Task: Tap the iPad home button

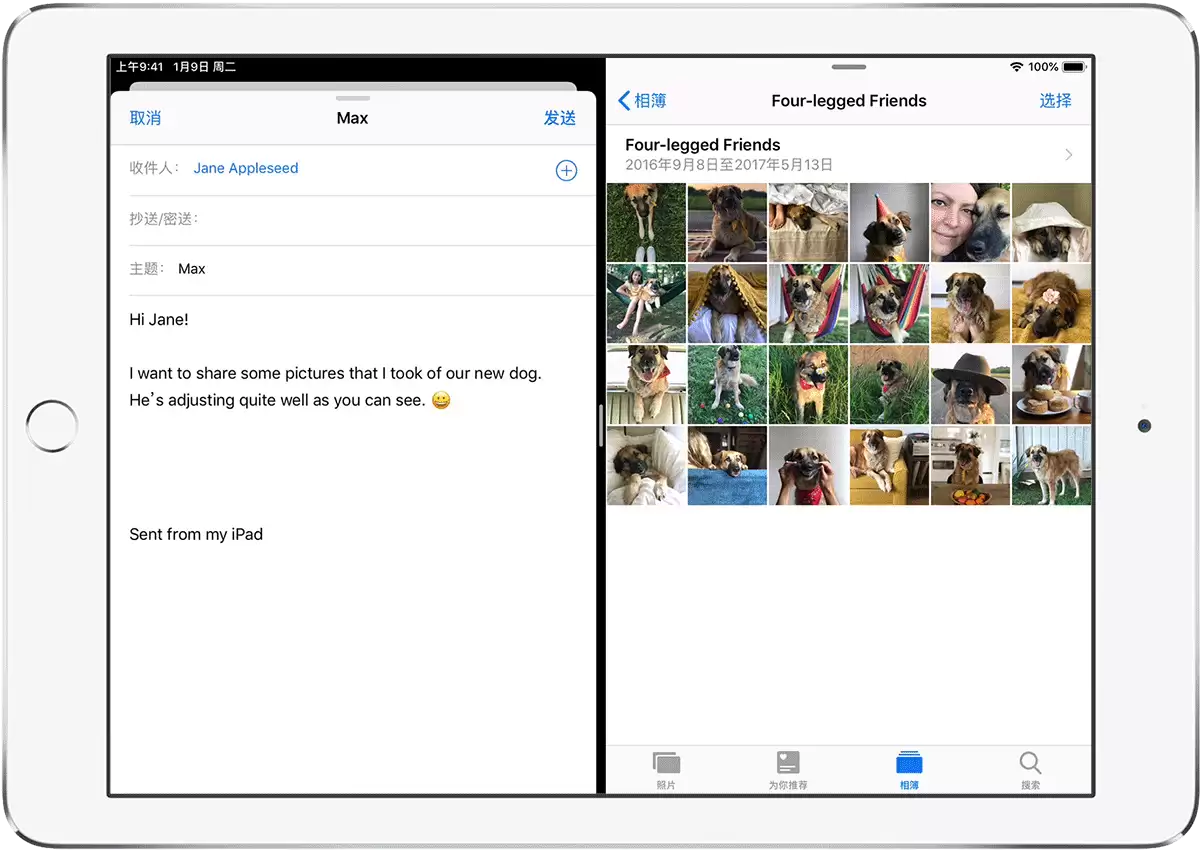Action: coord(52,426)
